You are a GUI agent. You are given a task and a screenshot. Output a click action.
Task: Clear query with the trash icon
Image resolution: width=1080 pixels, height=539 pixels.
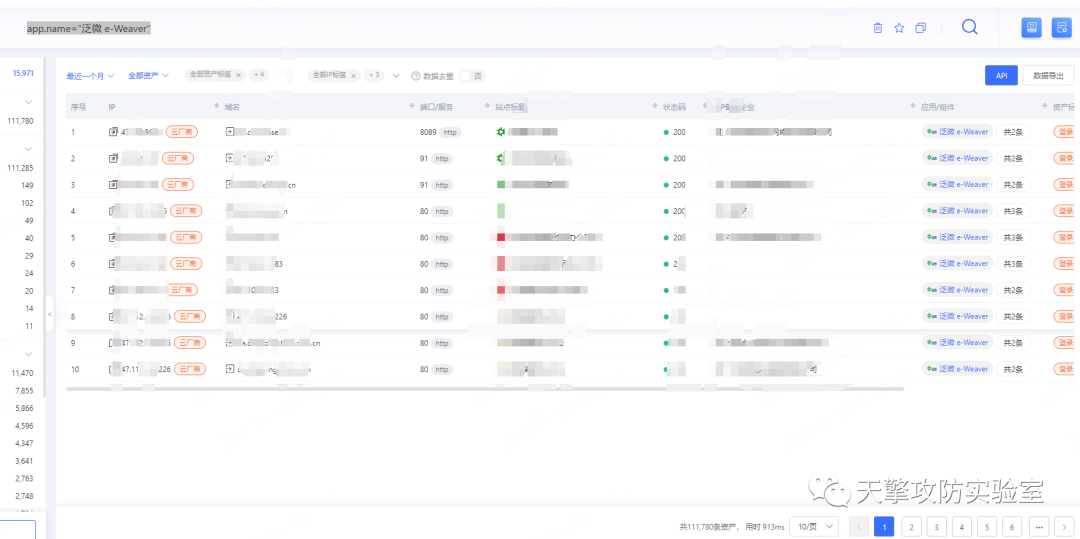coord(878,28)
